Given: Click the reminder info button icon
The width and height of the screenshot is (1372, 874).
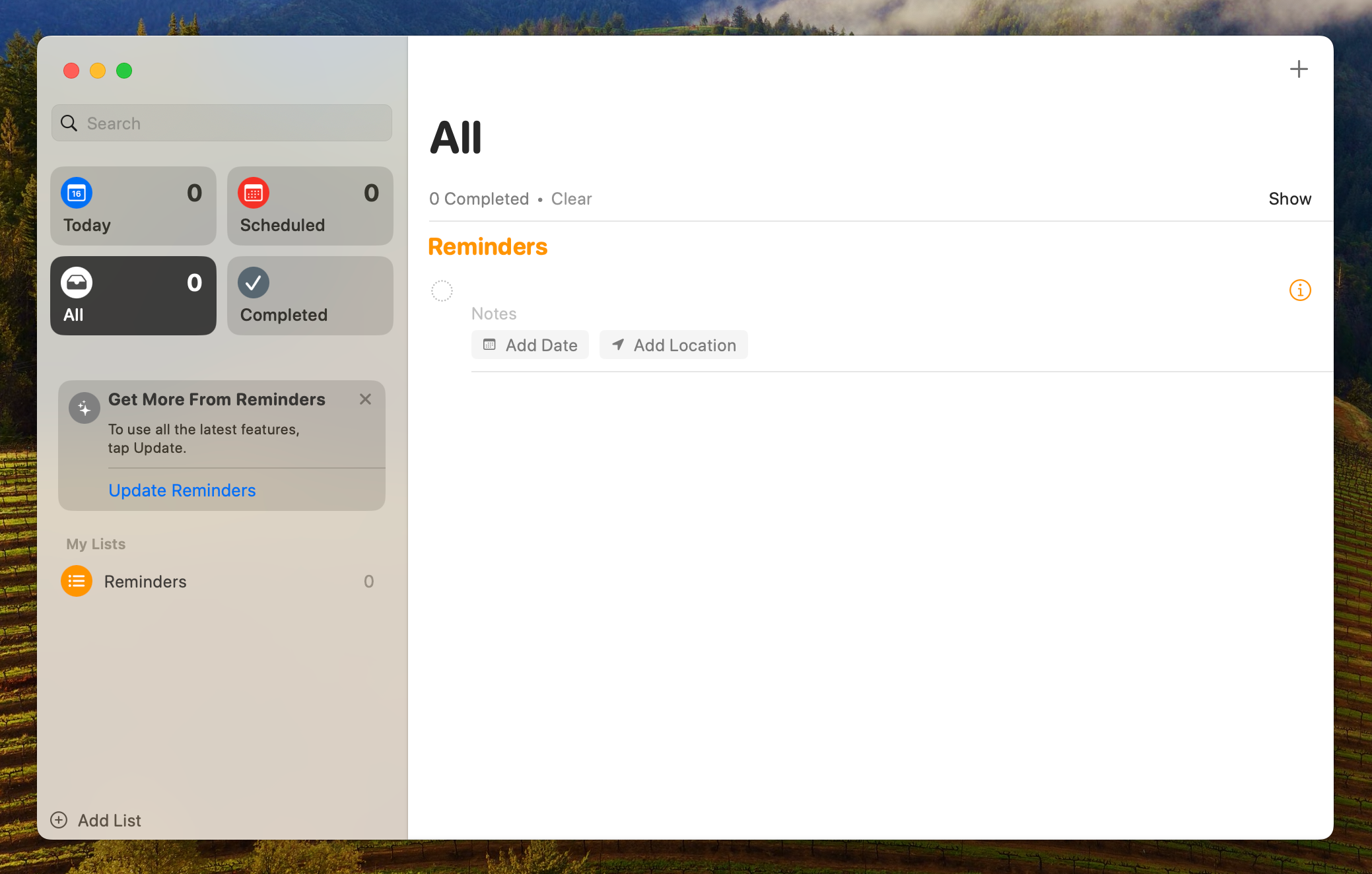Looking at the screenshot, I should [1299, 290].
